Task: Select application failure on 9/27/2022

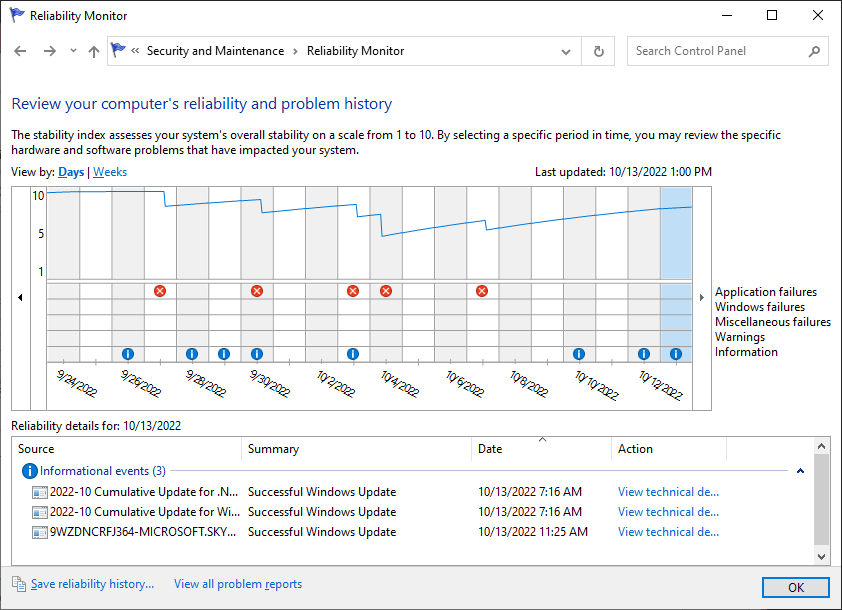Action: click(160, 291)
